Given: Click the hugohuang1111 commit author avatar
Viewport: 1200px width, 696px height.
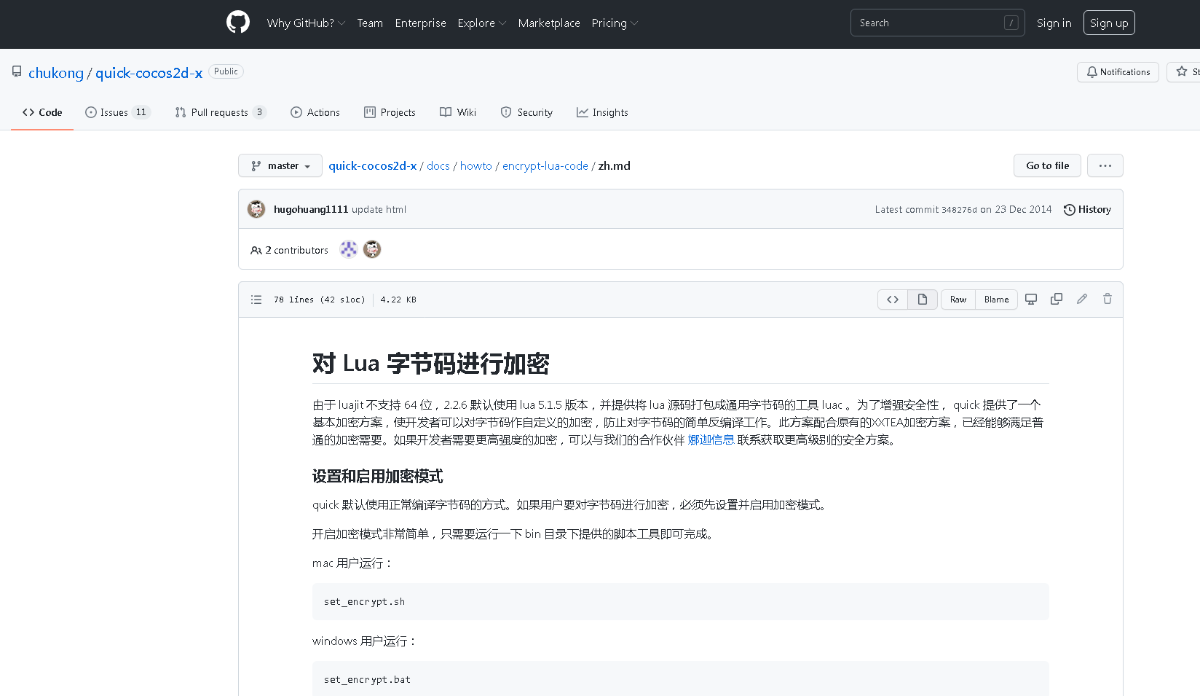Looking at the screenshot, I should [x=257, y=209].
